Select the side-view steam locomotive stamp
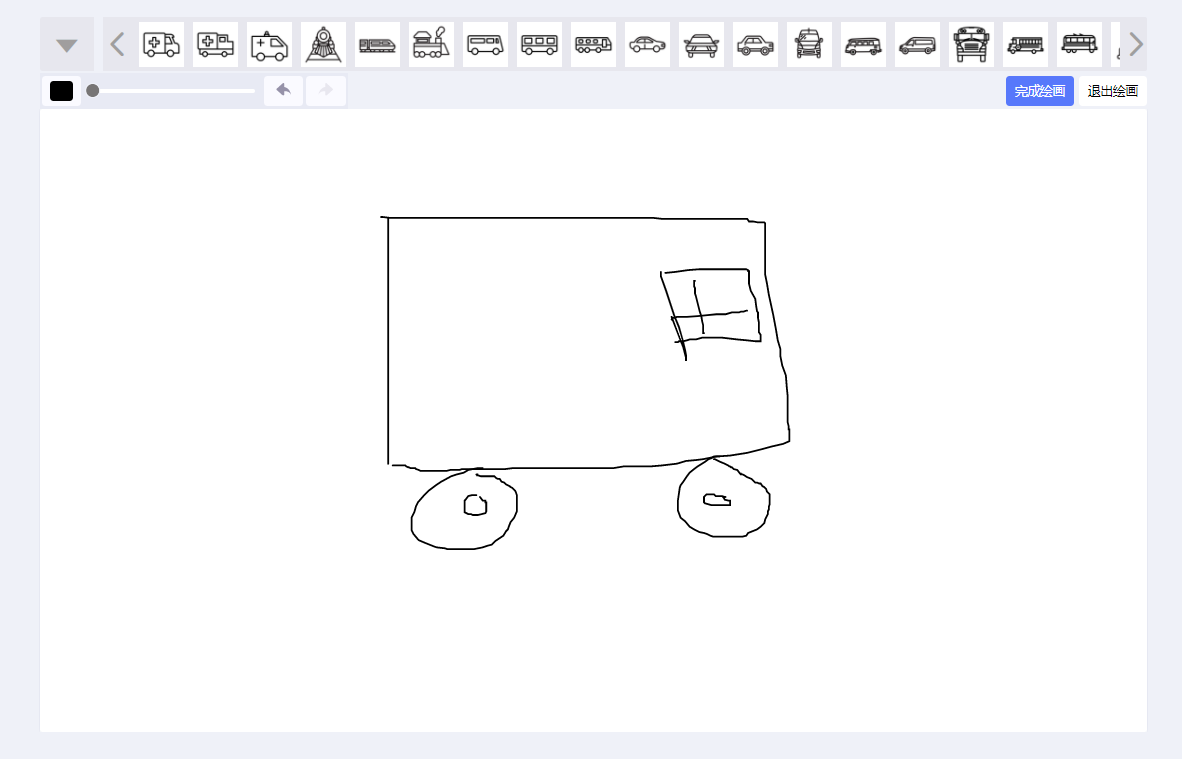 431,45
